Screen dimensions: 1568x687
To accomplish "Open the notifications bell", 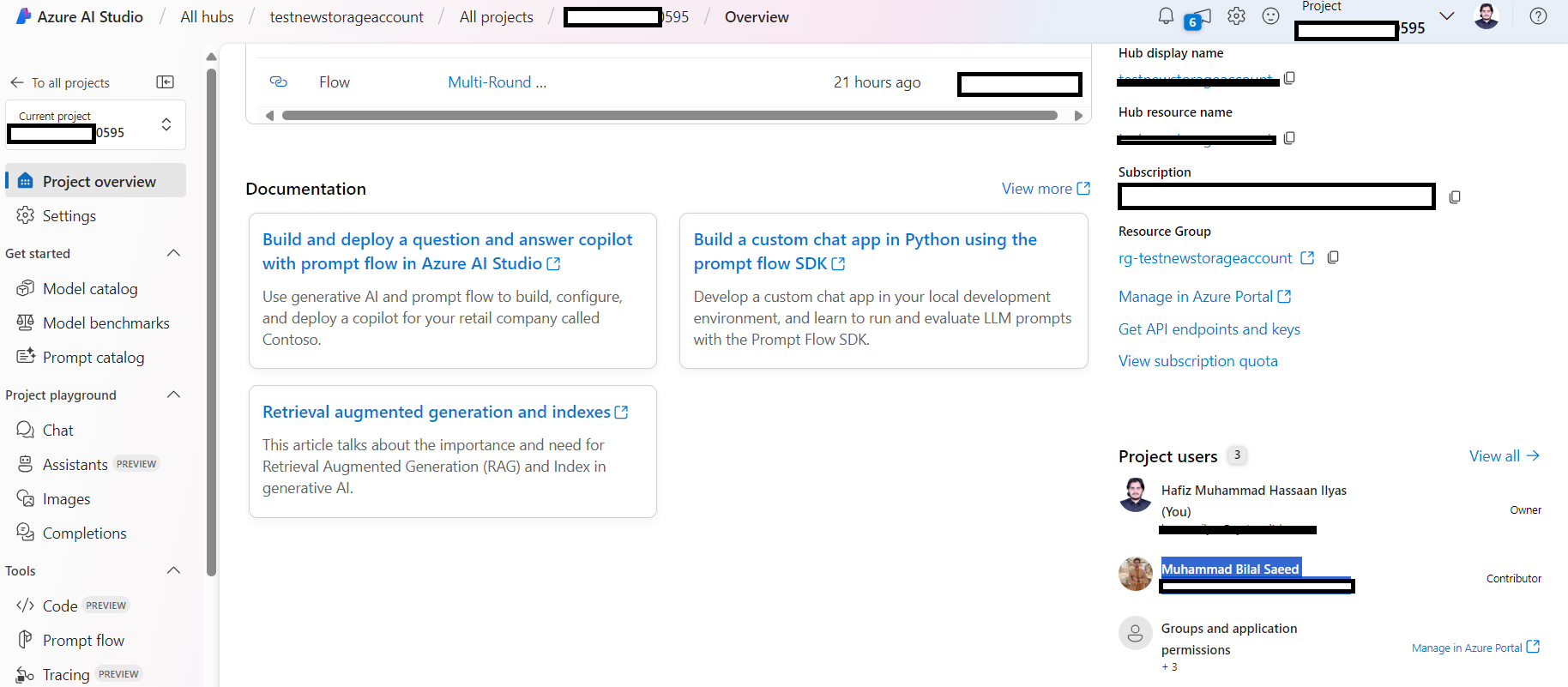I will pyautogui.click(x=1166, y=16).
